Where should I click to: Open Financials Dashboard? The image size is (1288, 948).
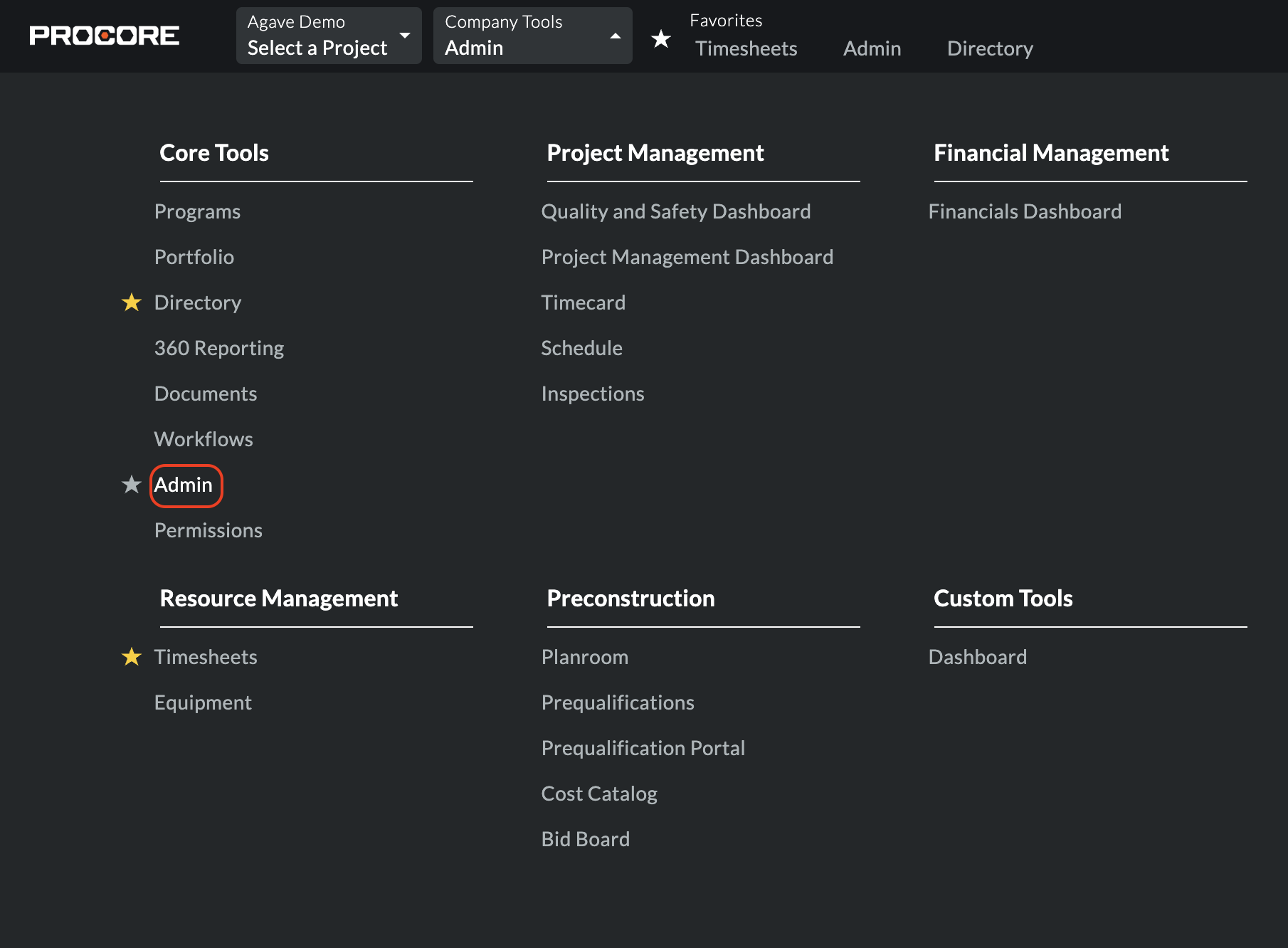[1025, 211]
